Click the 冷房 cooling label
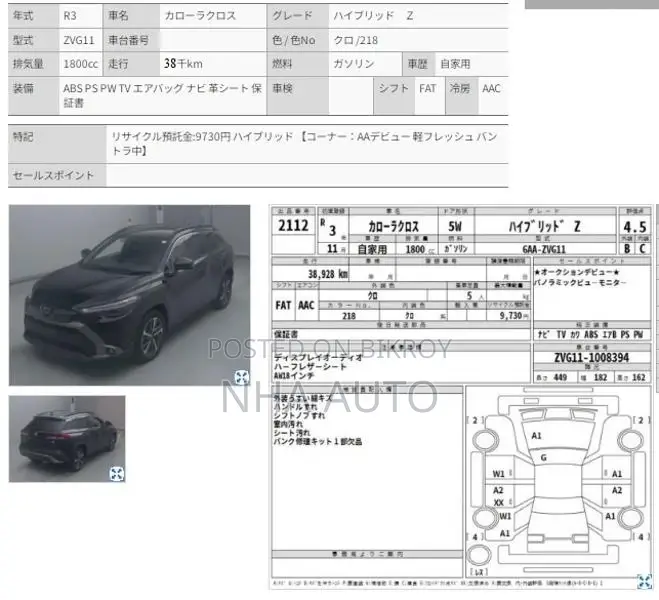The width and height of the screenshot is (659, 600). coord(460,89)
